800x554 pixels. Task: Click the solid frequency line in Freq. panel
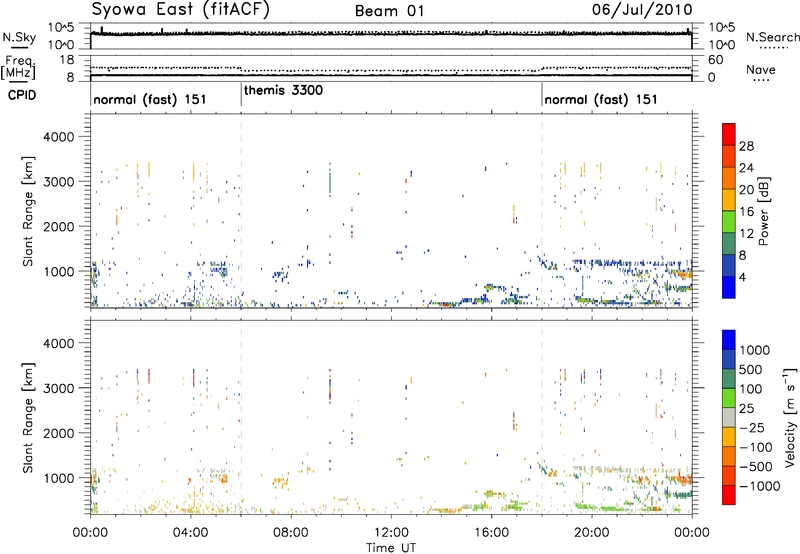pyautogui.click(x=391, y=75)
